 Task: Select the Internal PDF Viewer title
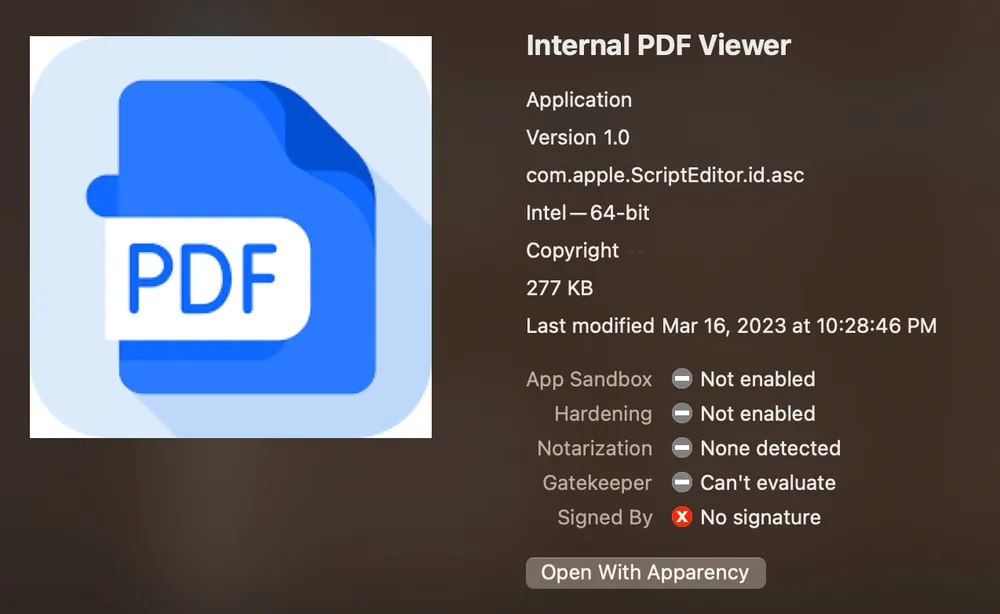[658, 45]
